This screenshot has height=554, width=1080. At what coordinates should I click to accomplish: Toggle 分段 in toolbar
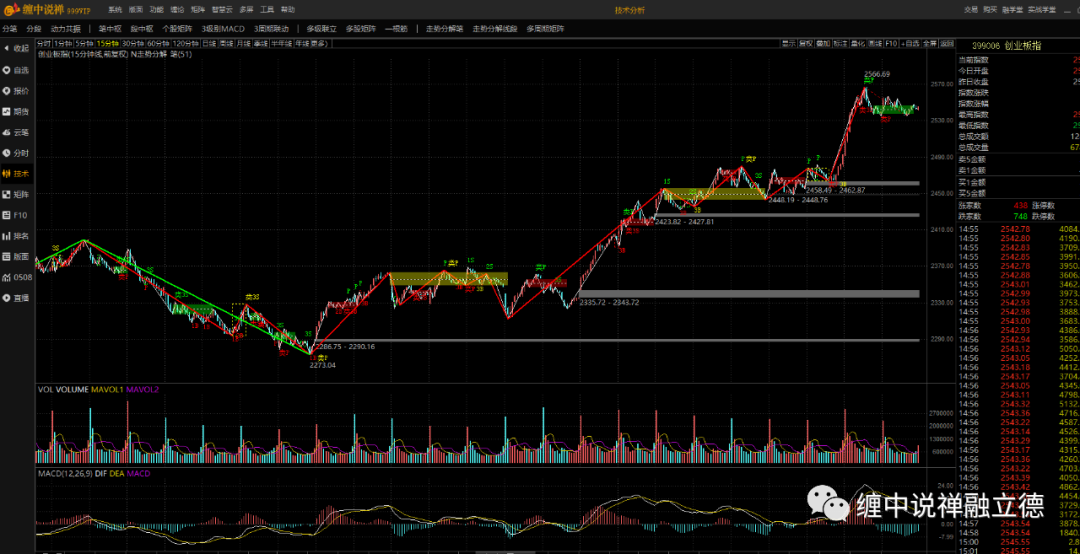click(34, 29)
